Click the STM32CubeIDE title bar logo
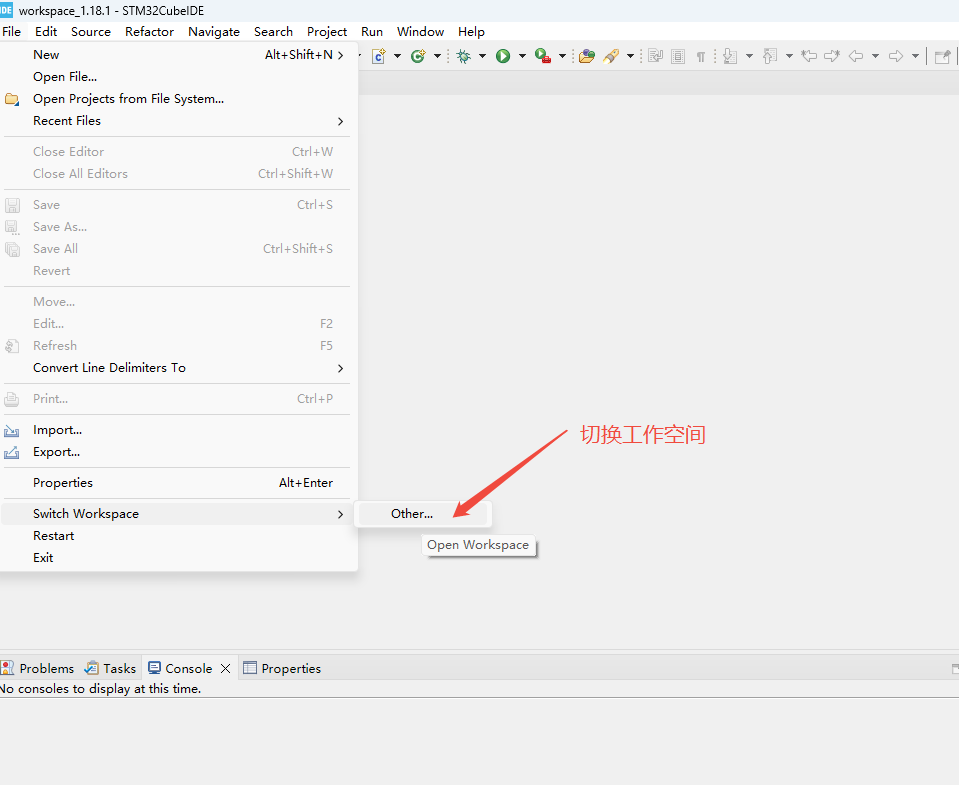Image resolution: width=959 pixels, height=785 pixels. [x=6, y=10]
